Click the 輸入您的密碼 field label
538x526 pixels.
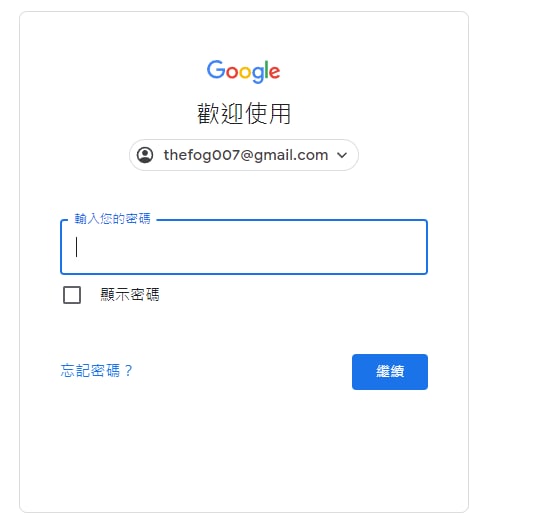tap(113, 219)
